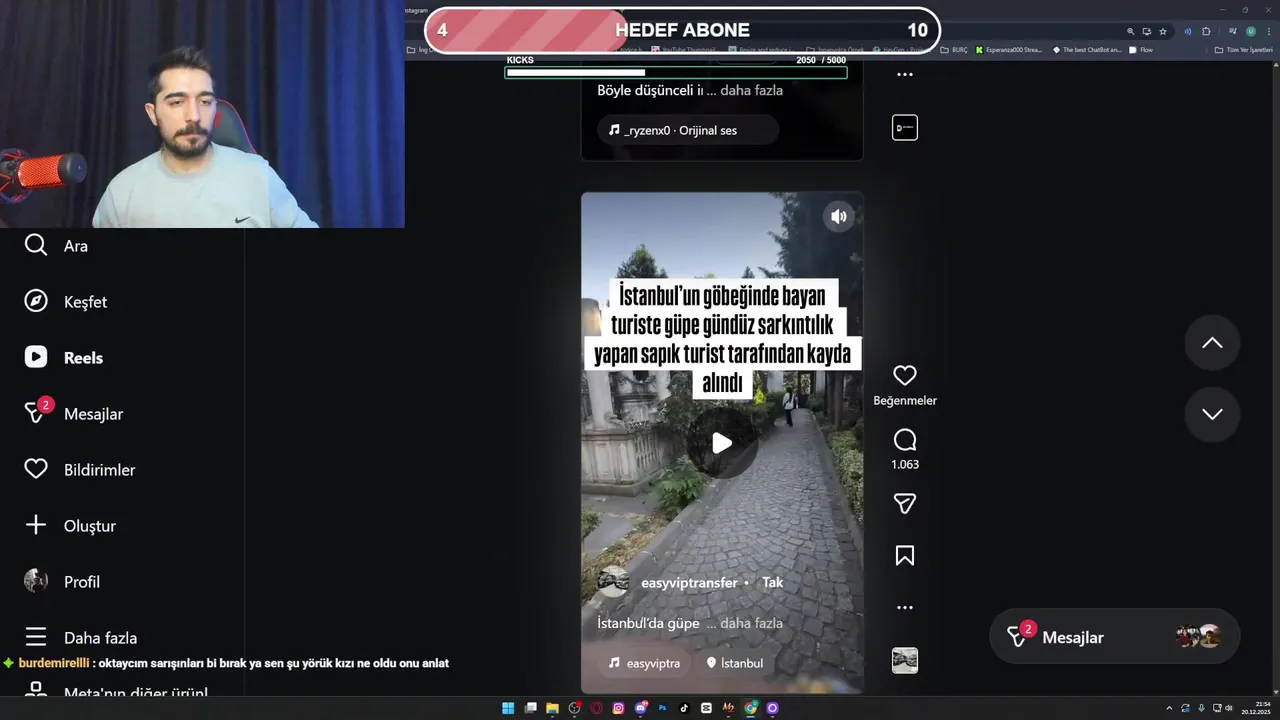Bookmark the page with the star icon
The height and width of the screenshot is (720, 1280).
pos(1163,31)
